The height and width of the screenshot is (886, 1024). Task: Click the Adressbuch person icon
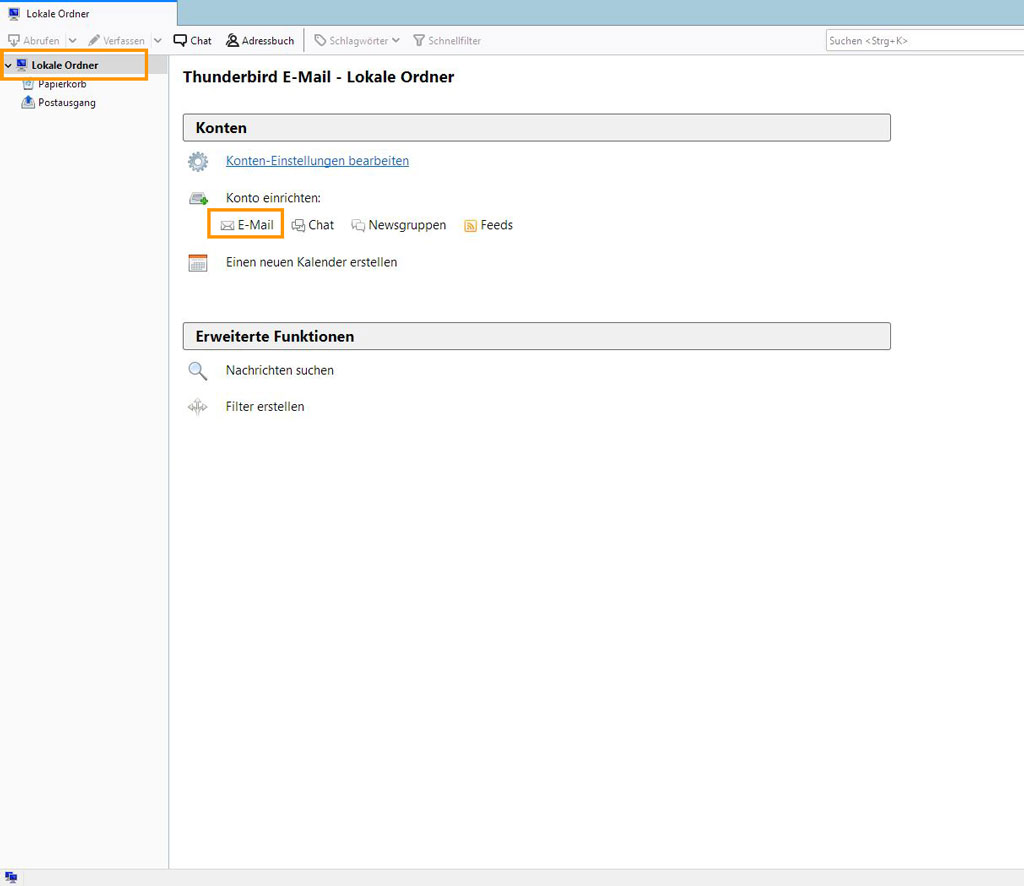coord(232,40)
